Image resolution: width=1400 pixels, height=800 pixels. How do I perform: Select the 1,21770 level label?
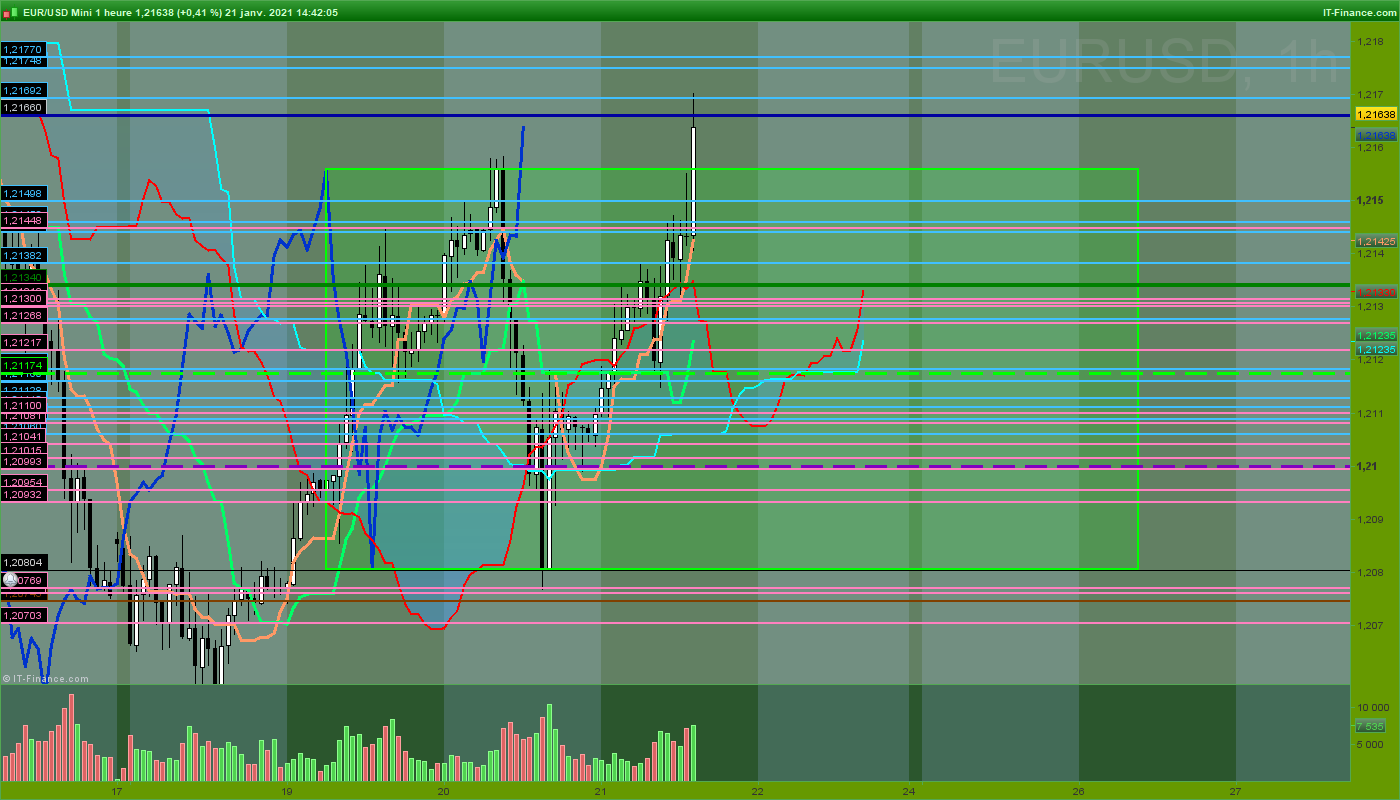(x=23, y=48)
